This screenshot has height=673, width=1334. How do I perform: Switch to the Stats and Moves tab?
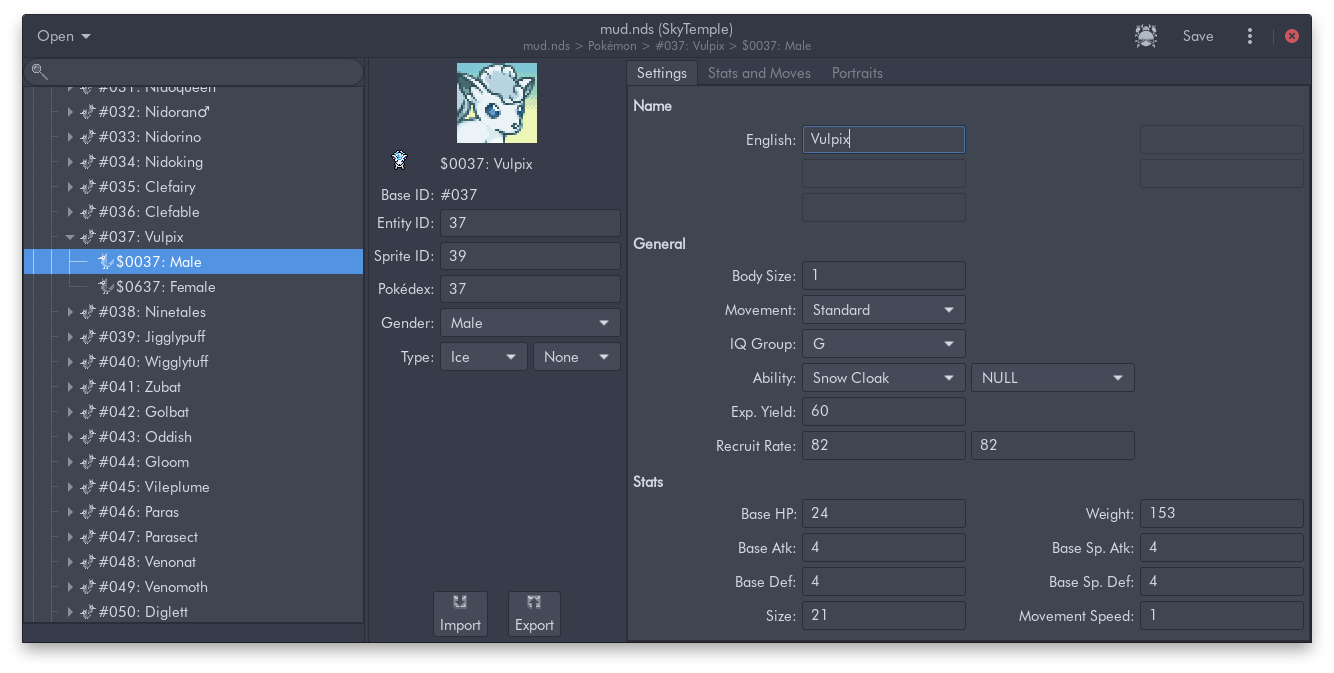coord(759,73)
